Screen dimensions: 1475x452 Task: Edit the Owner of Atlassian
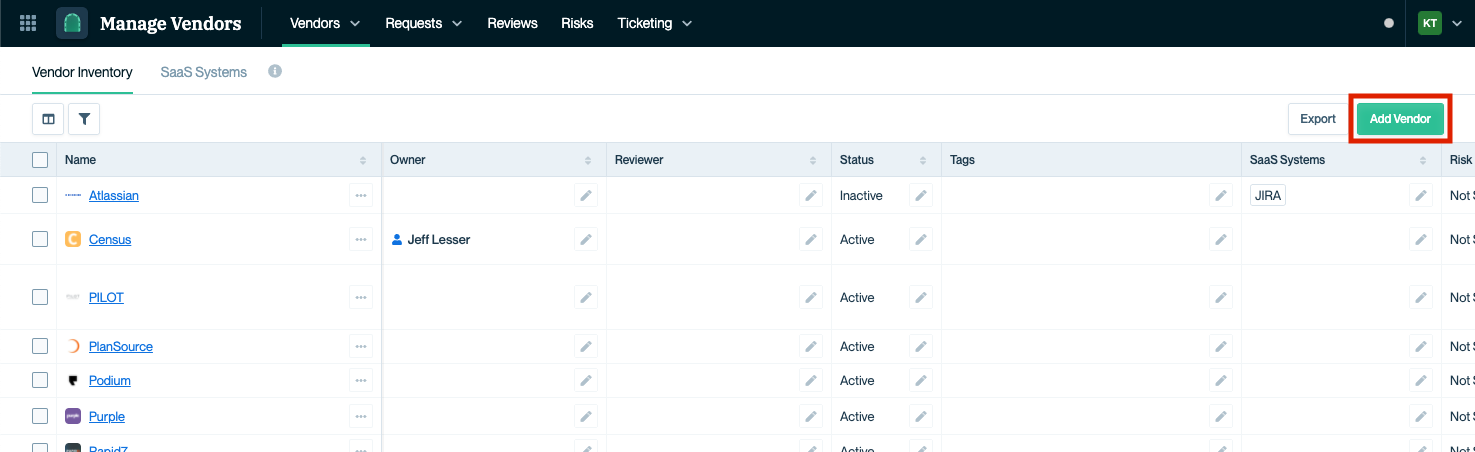click(x=586, y=195)
